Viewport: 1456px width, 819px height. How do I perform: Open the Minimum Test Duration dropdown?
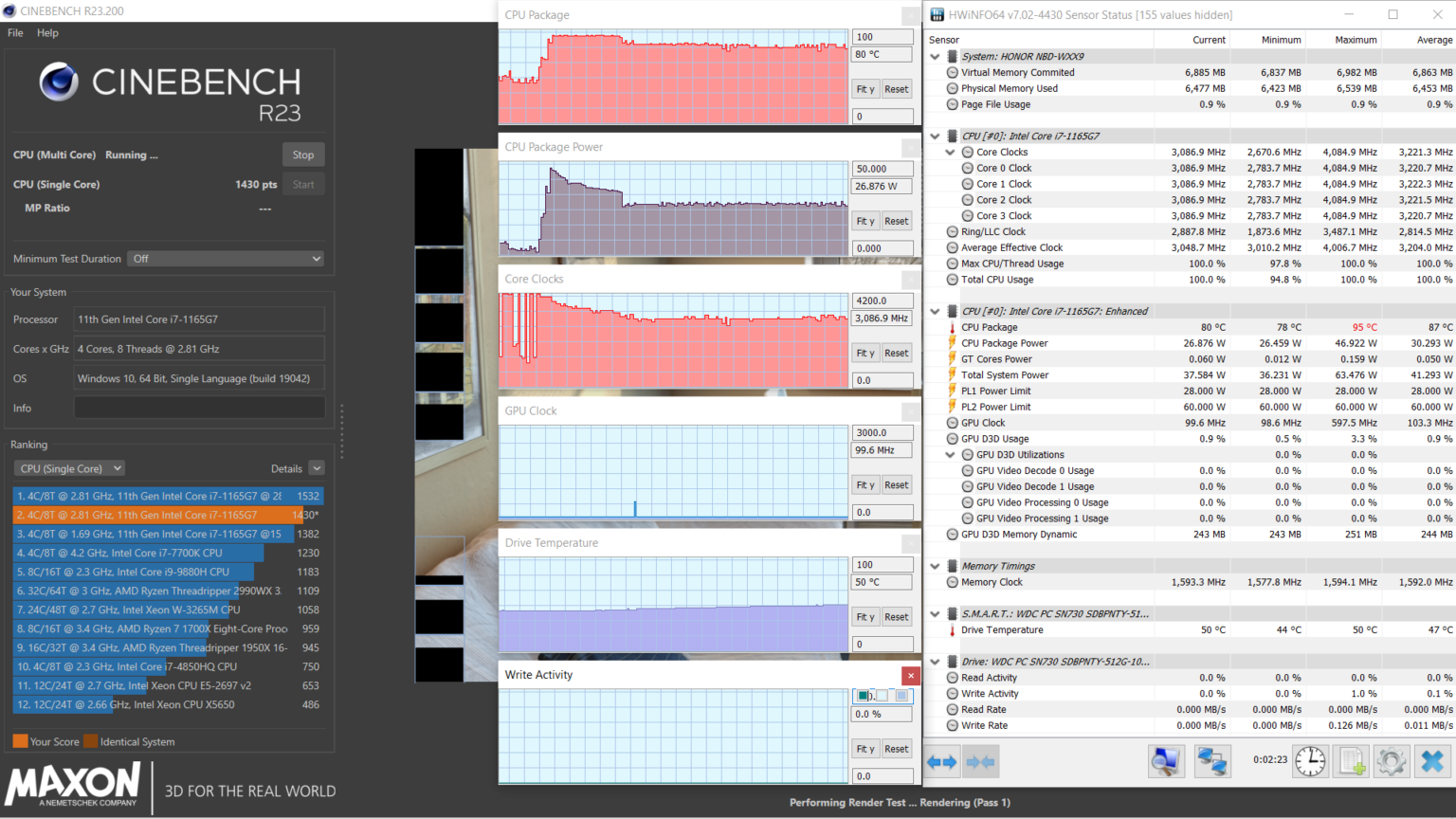(227, 259)
